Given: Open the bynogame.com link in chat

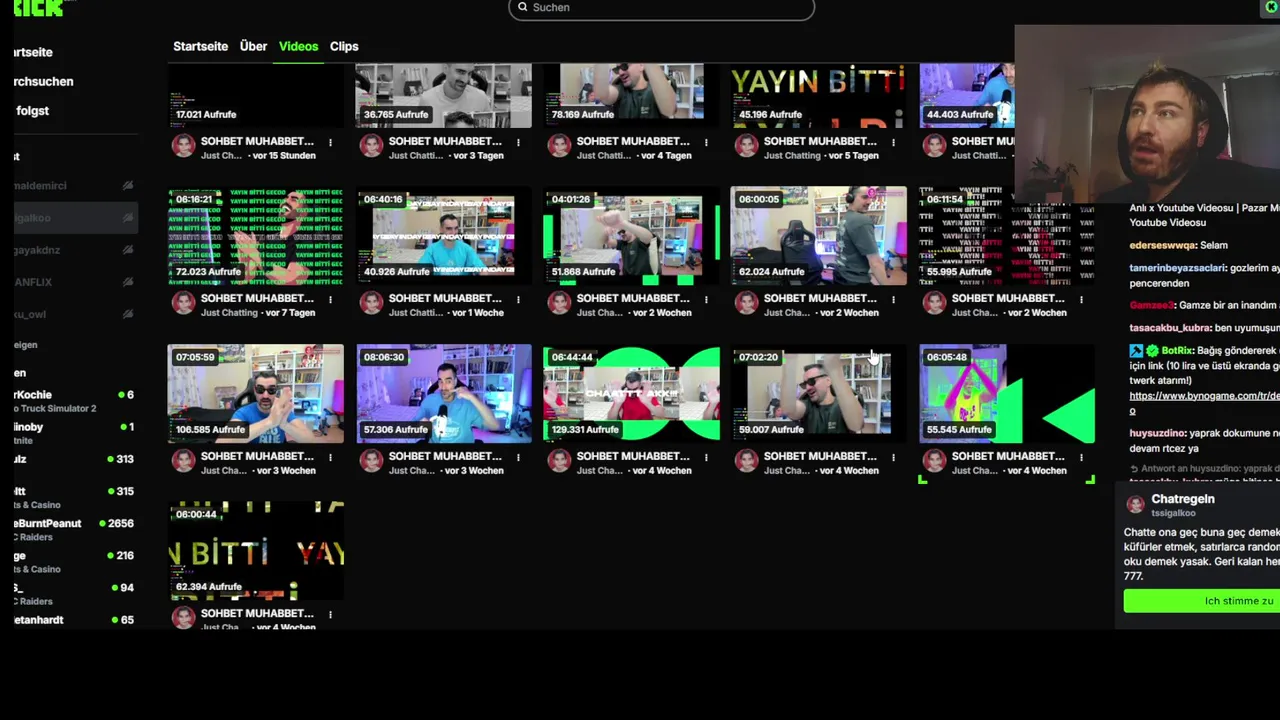Looking at the screenshot, I should coord(1204,396).
